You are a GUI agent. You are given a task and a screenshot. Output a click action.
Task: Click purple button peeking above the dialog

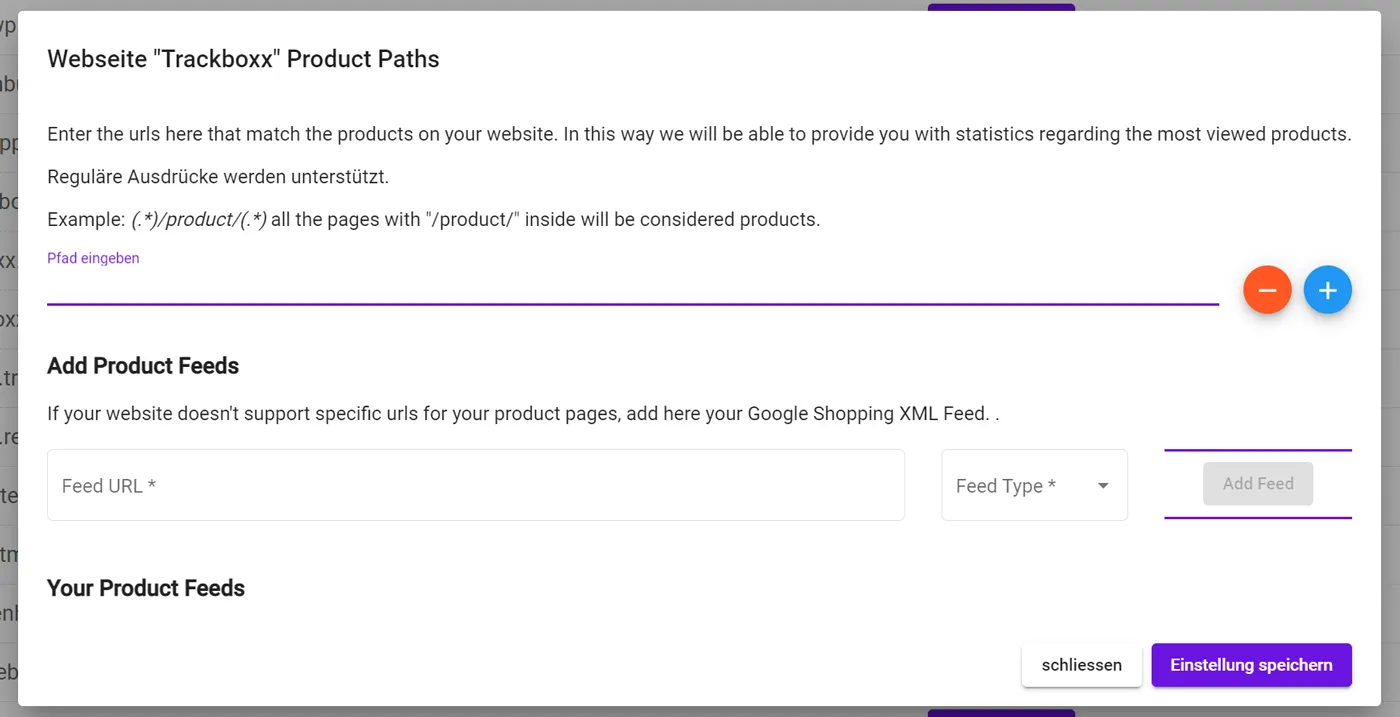tap(1001, 6)
